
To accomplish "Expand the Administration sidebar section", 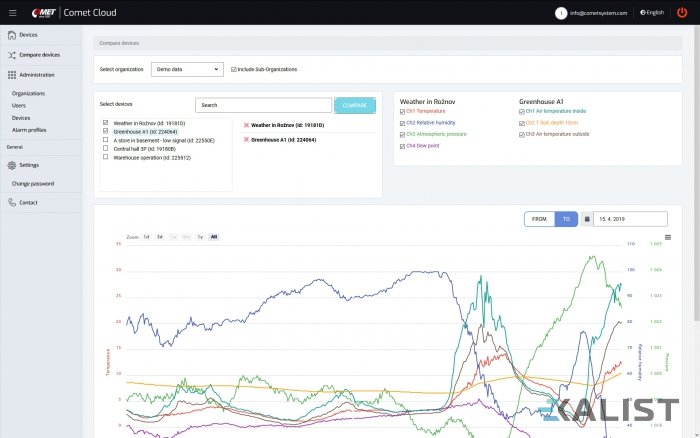I will click(x=37, y=75).
